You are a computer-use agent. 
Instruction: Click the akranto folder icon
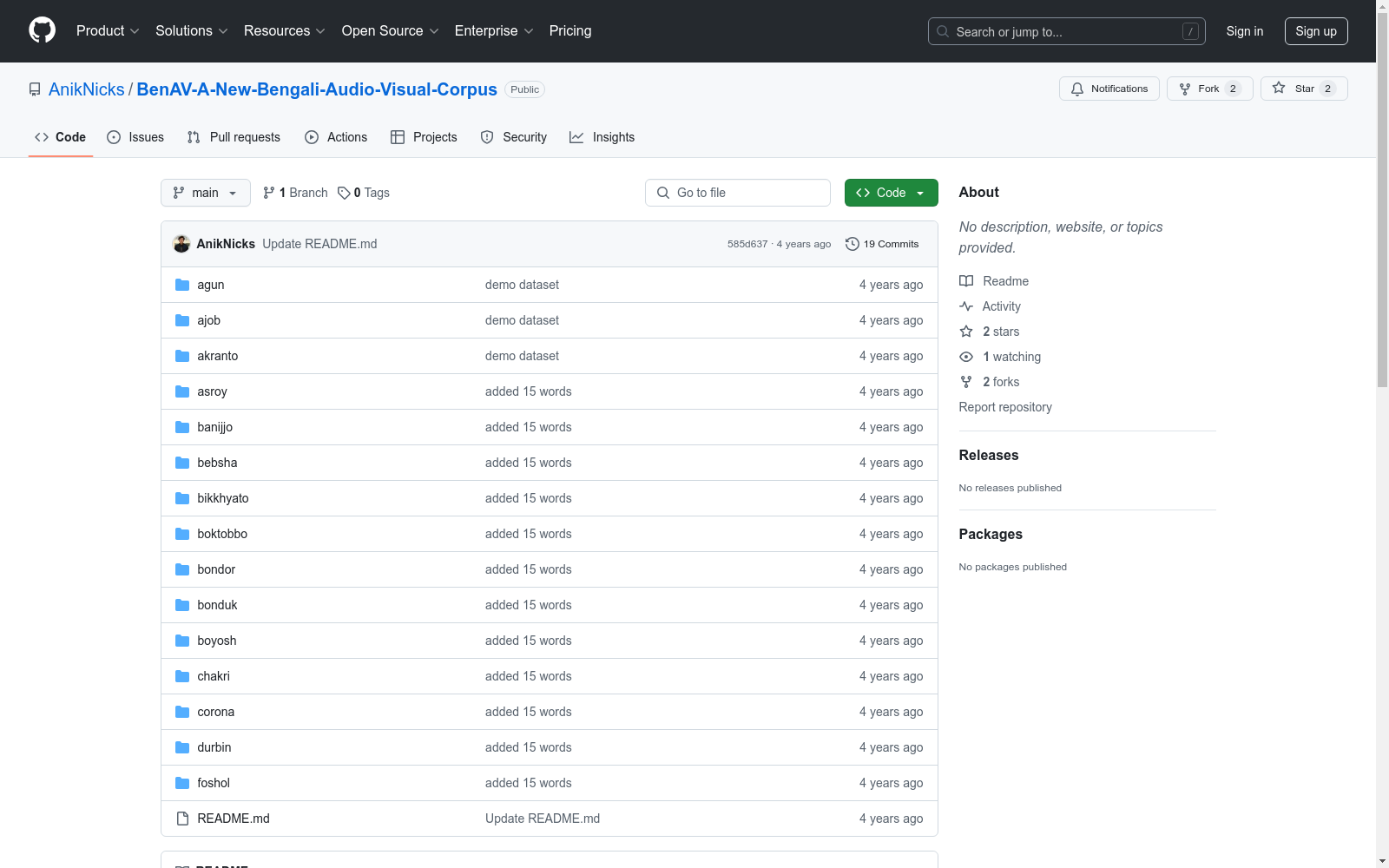coord(182,356)
